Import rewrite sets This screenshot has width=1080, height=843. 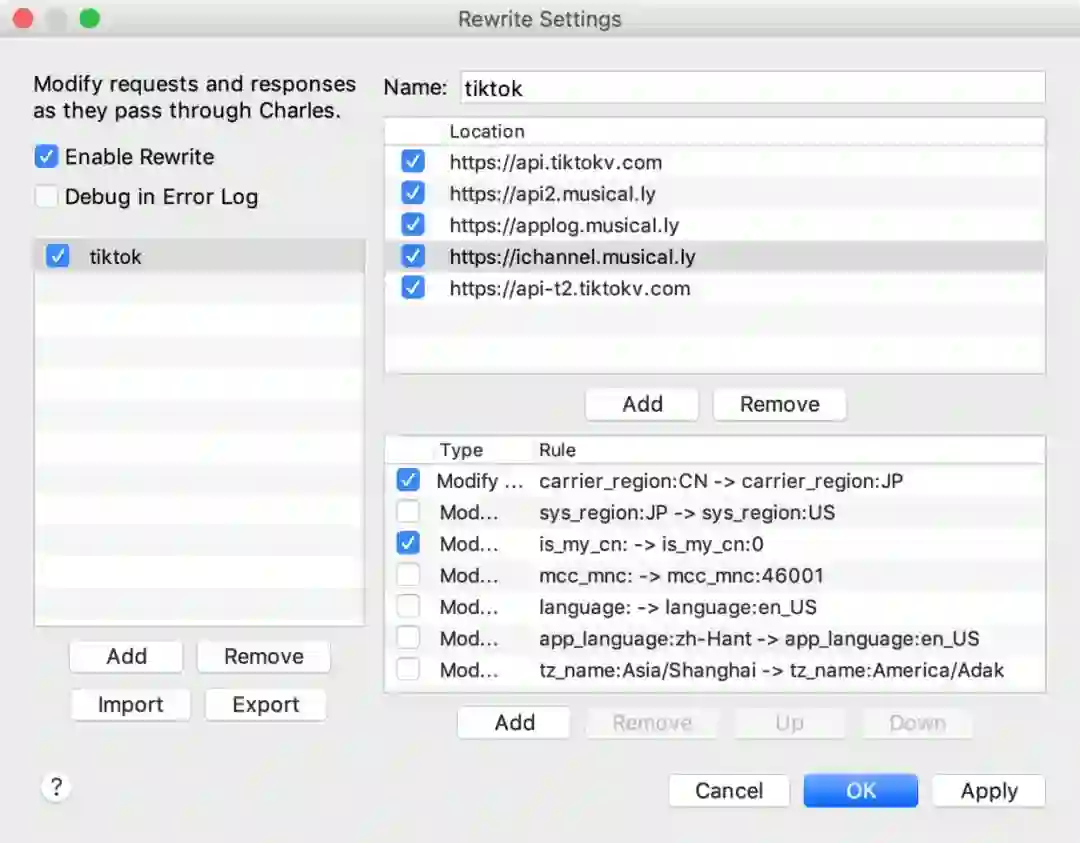pyautogui.click(x=130, y=705)
